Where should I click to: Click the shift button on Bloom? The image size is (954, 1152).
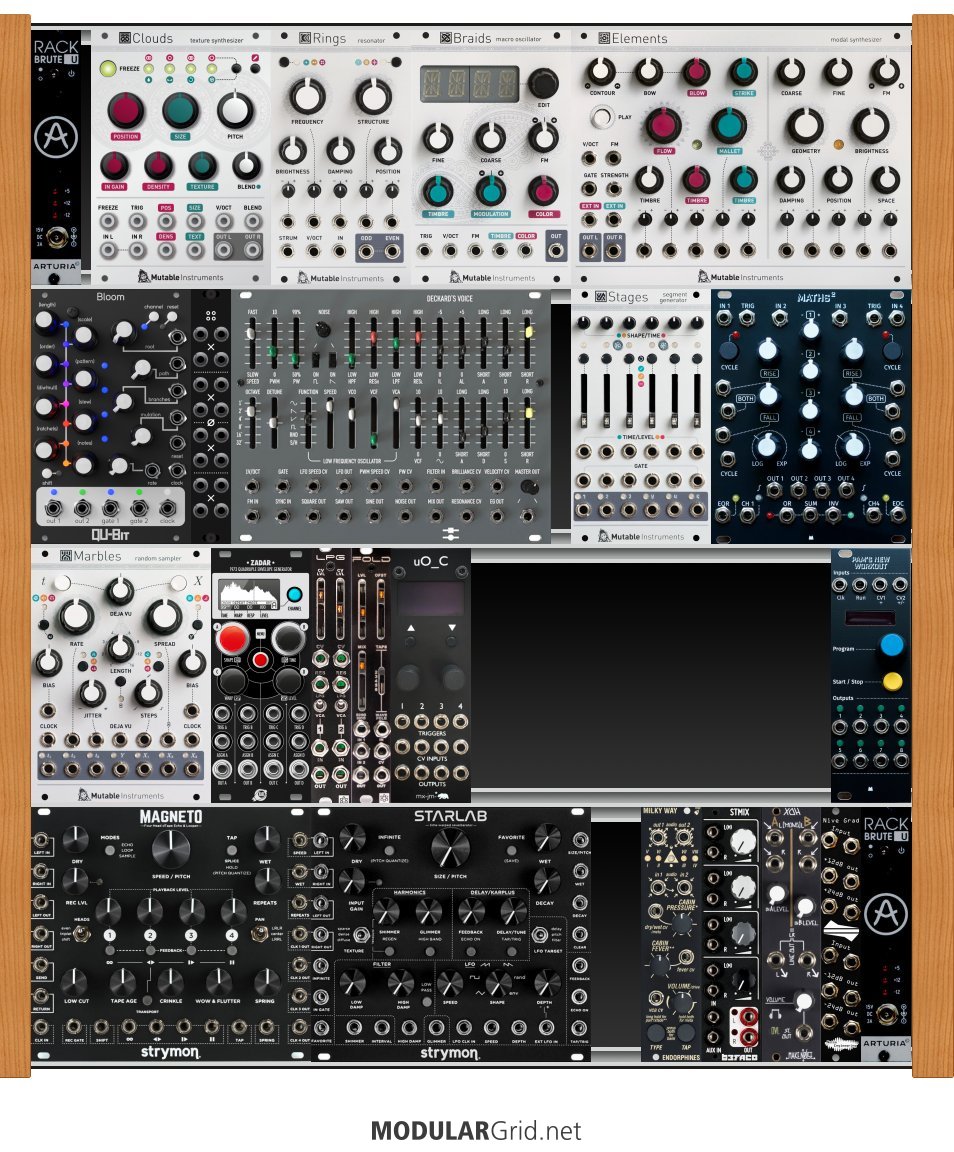tap(47, 474)
